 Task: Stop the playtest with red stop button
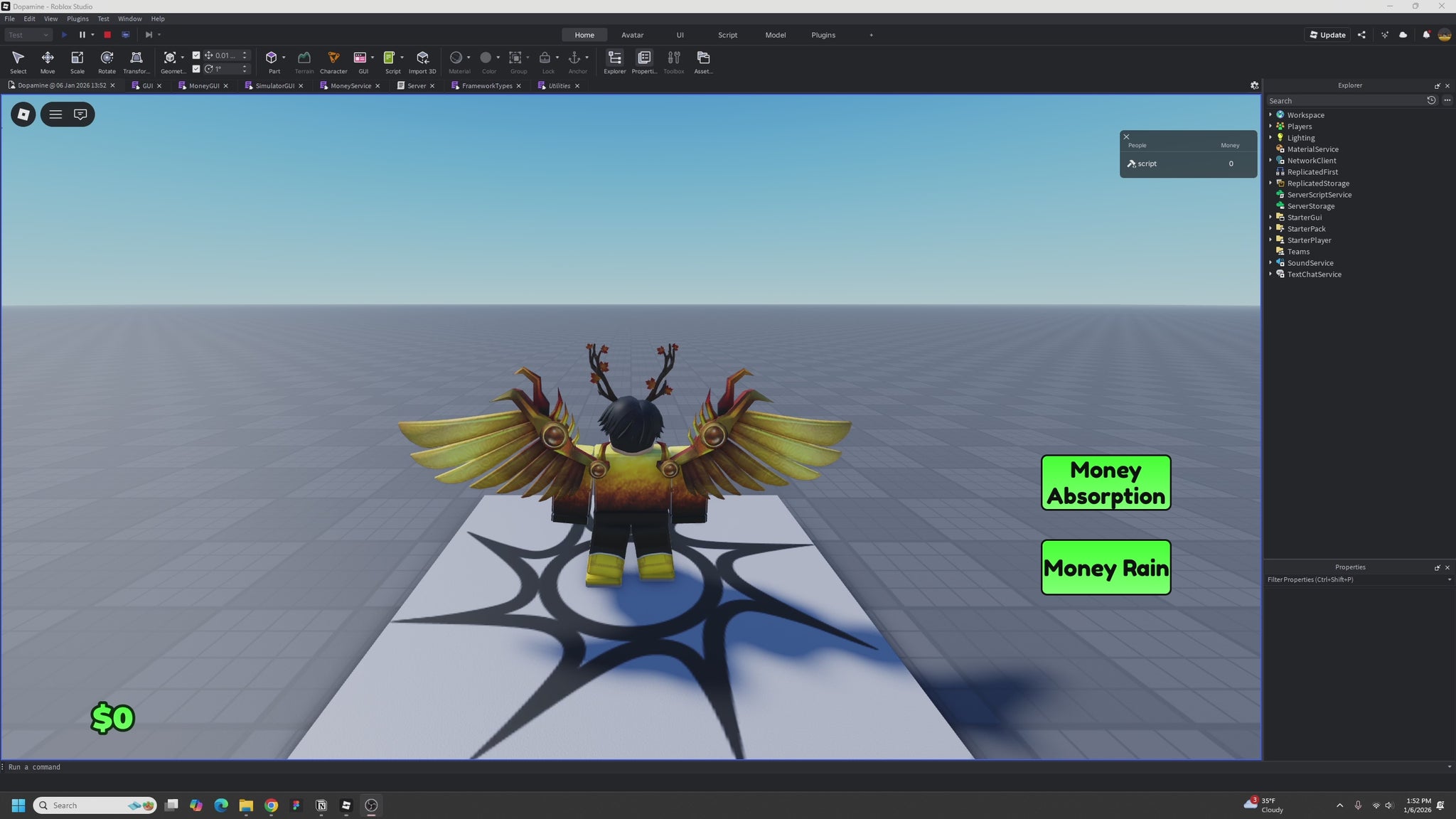107,35
